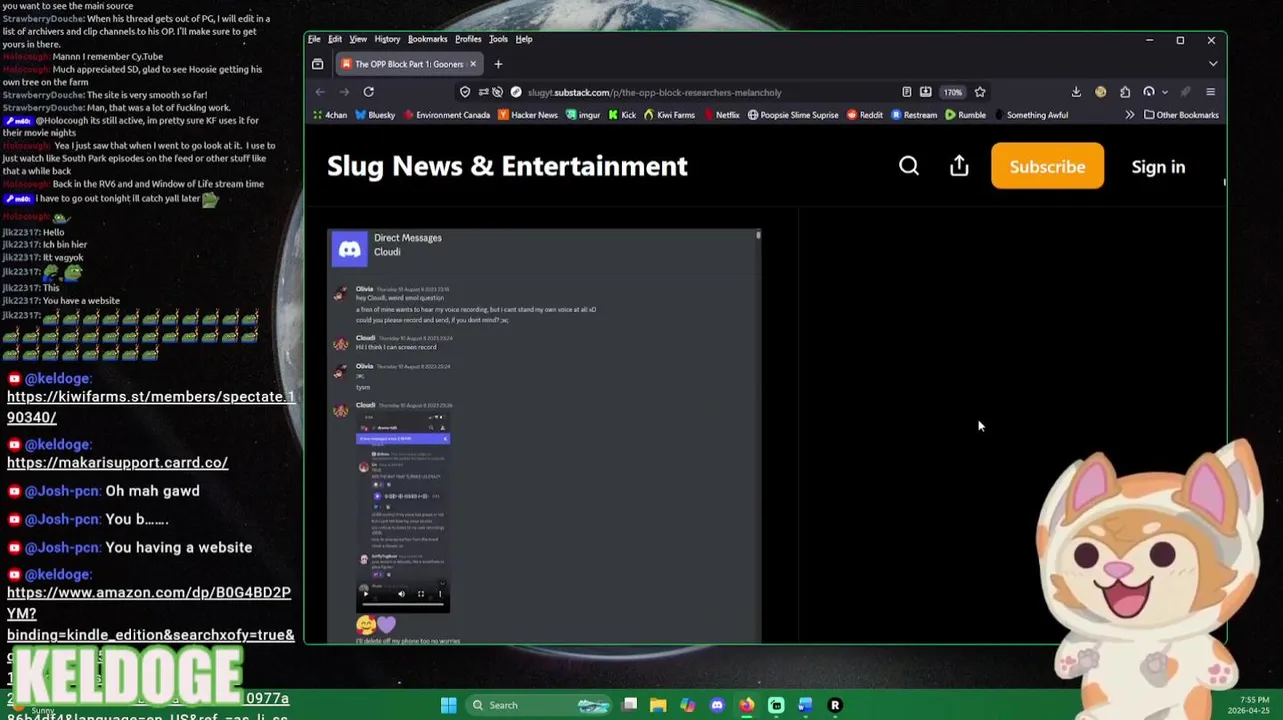
Task: Open the File menu
Action: pyautogui.click(x=314, y=39)
